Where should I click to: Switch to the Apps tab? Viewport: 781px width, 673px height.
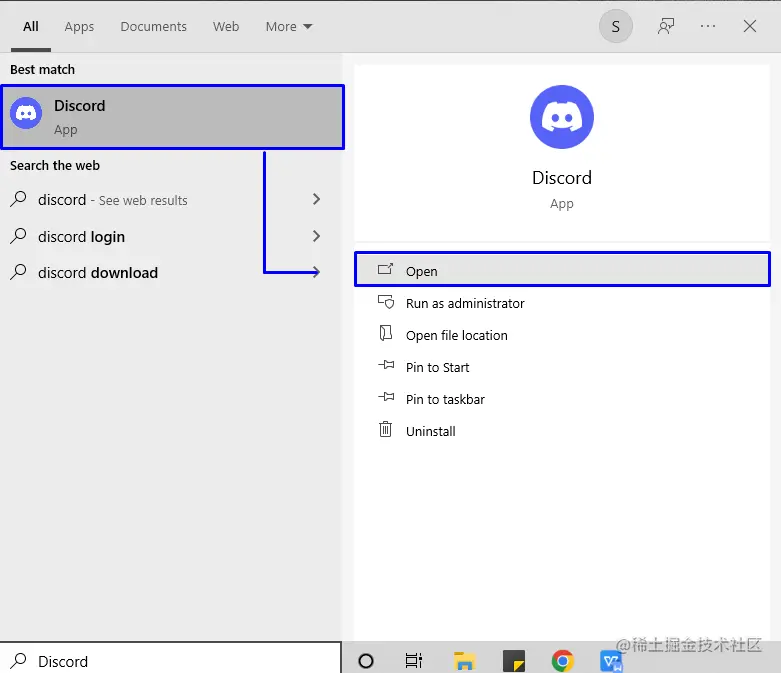tap(79, 26)
